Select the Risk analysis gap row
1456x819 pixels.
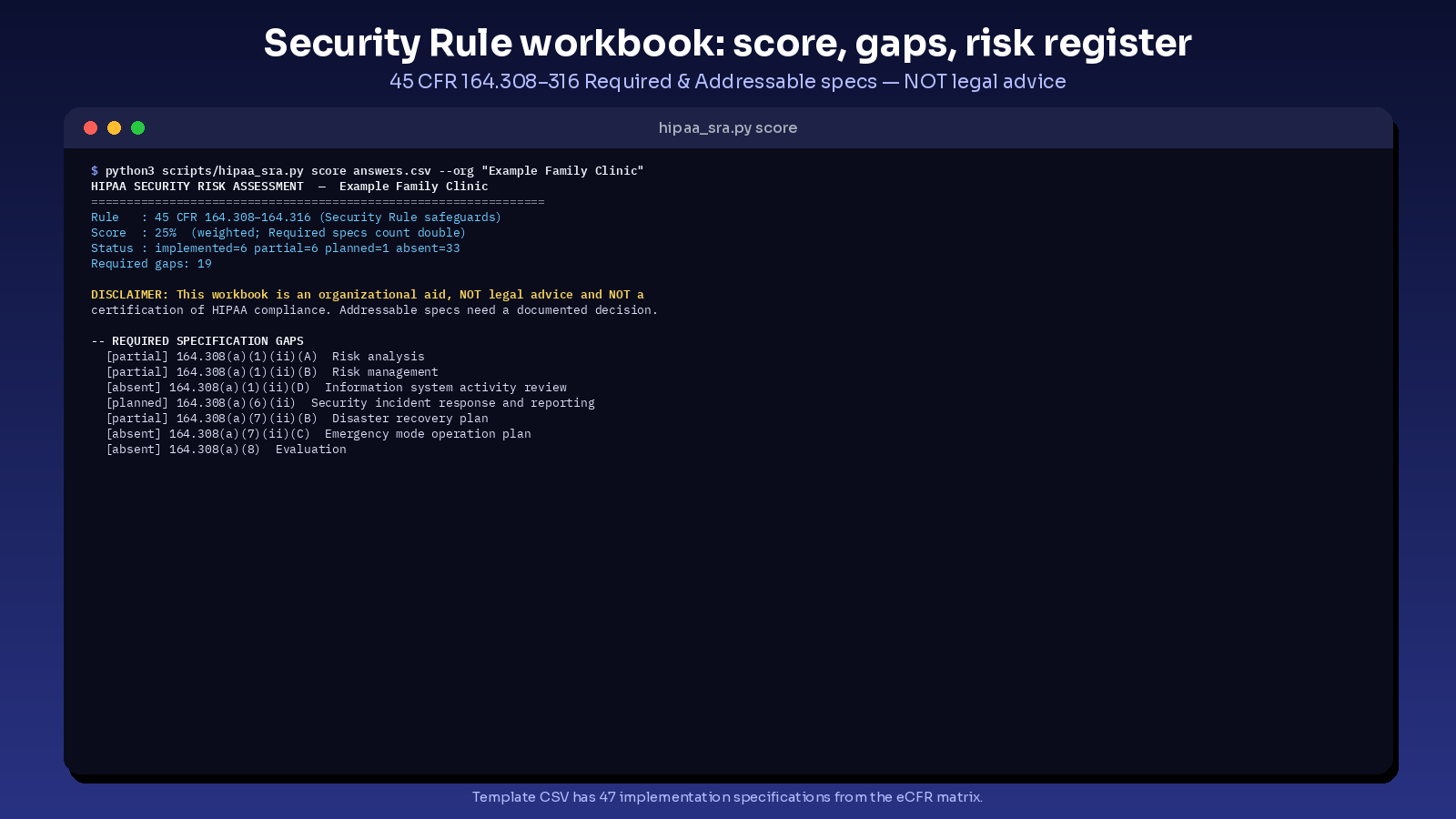265,357
